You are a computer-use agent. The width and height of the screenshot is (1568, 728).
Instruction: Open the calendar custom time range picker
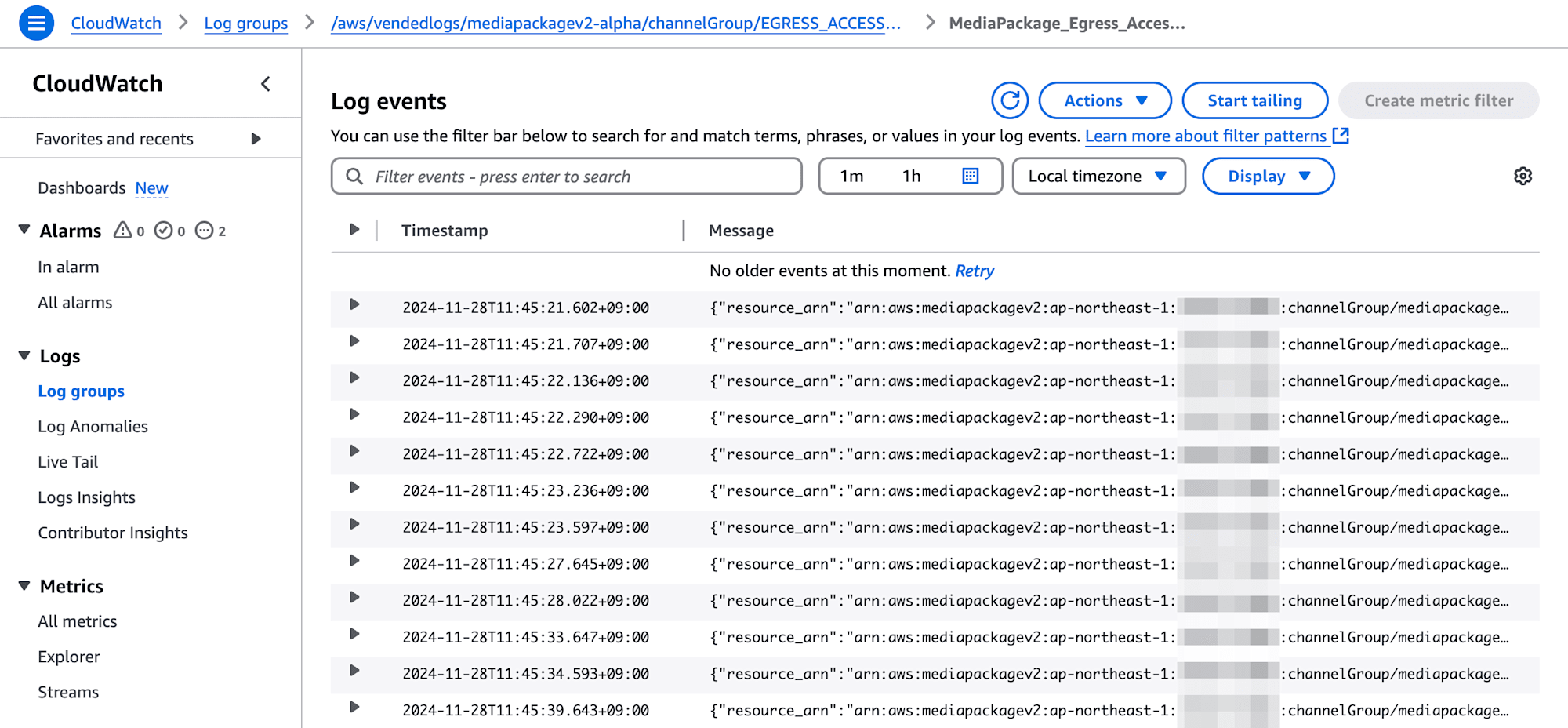(x=971, y=176)
